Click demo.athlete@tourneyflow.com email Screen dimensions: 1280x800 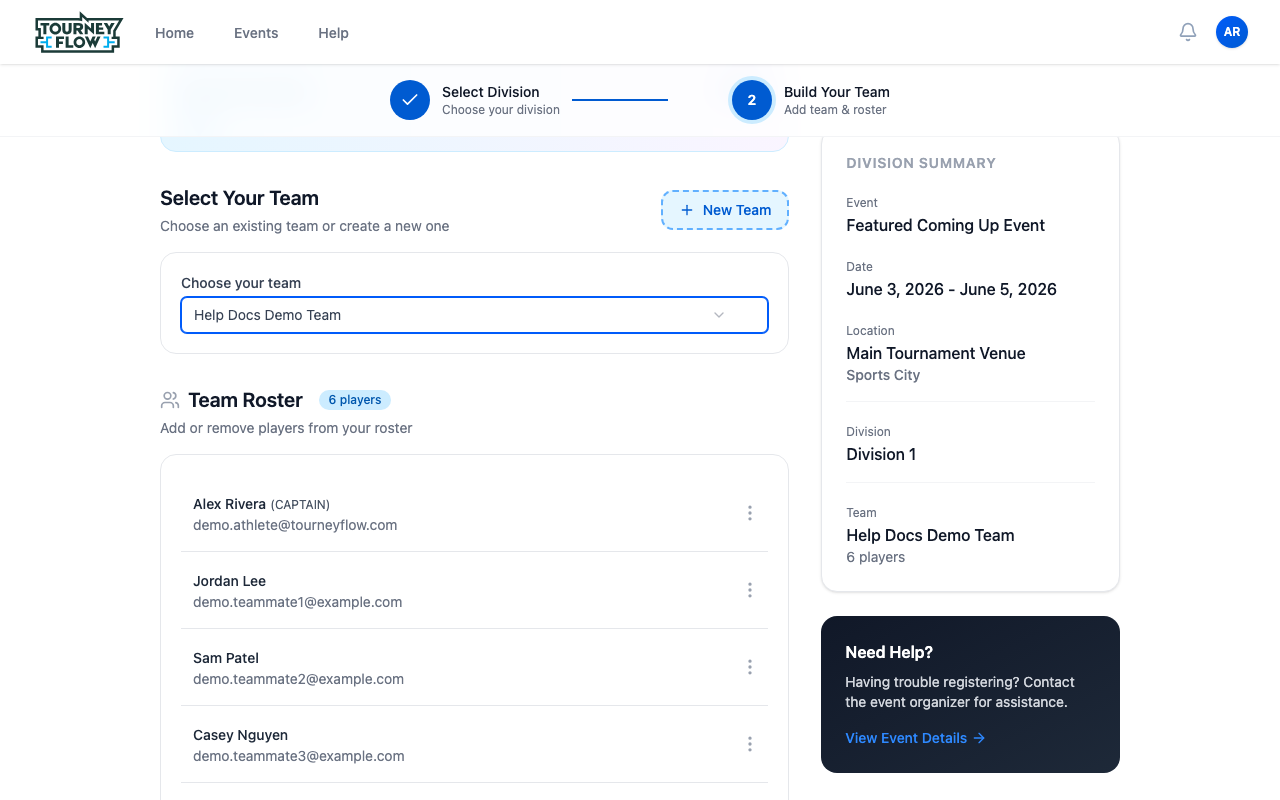point(295,525)
